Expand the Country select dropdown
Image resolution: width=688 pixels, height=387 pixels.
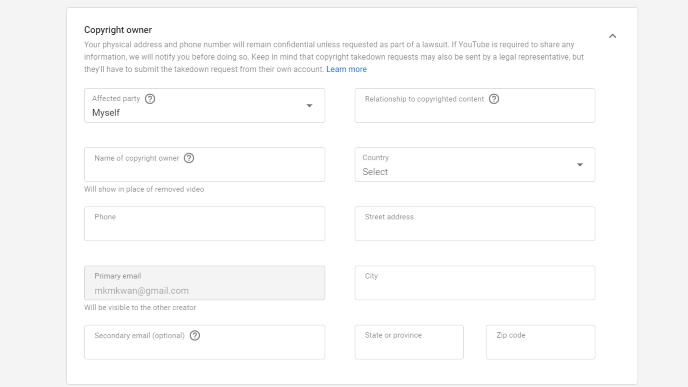click(475, 165)
